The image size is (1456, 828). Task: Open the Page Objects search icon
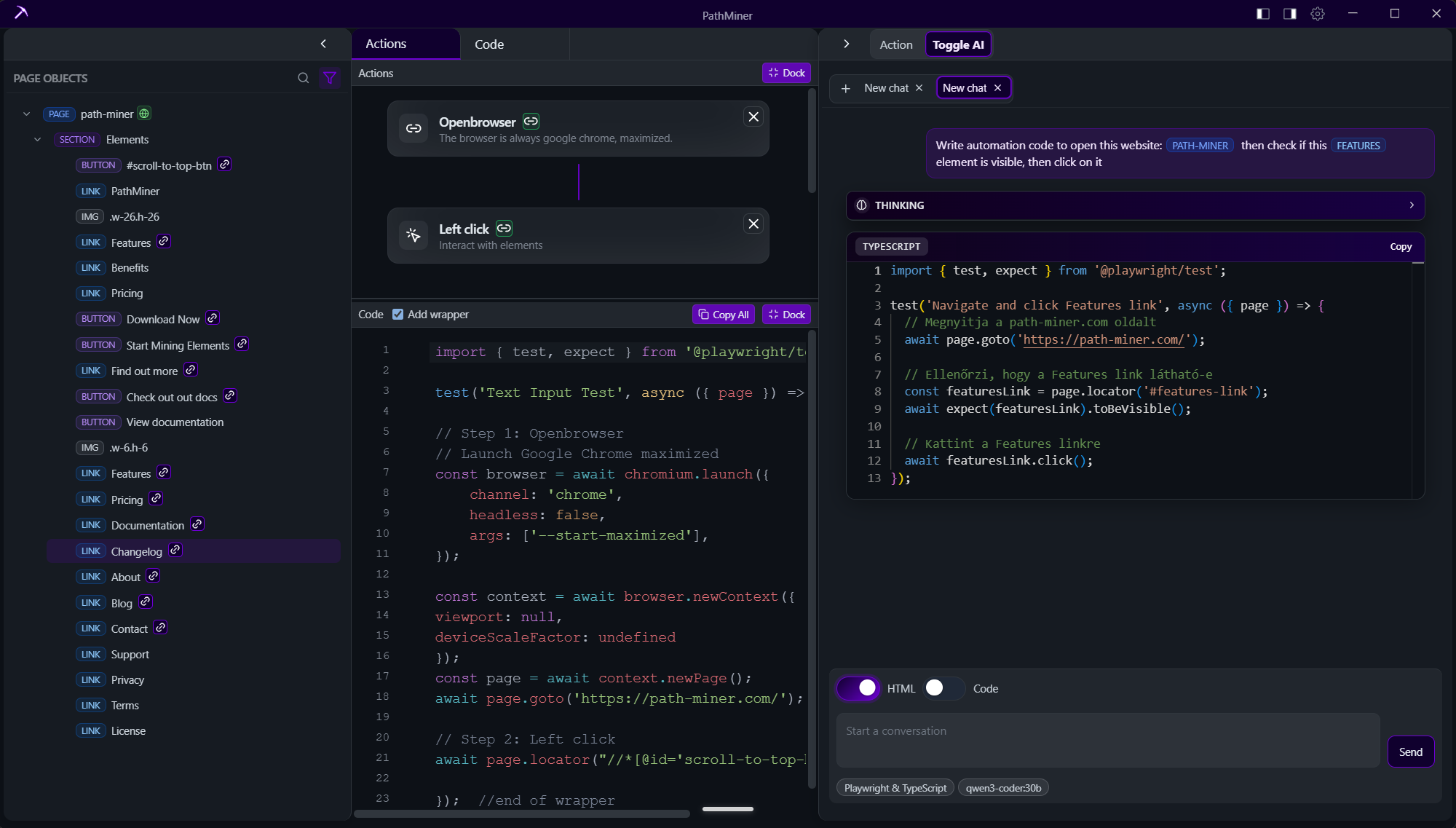pos(304,78)
